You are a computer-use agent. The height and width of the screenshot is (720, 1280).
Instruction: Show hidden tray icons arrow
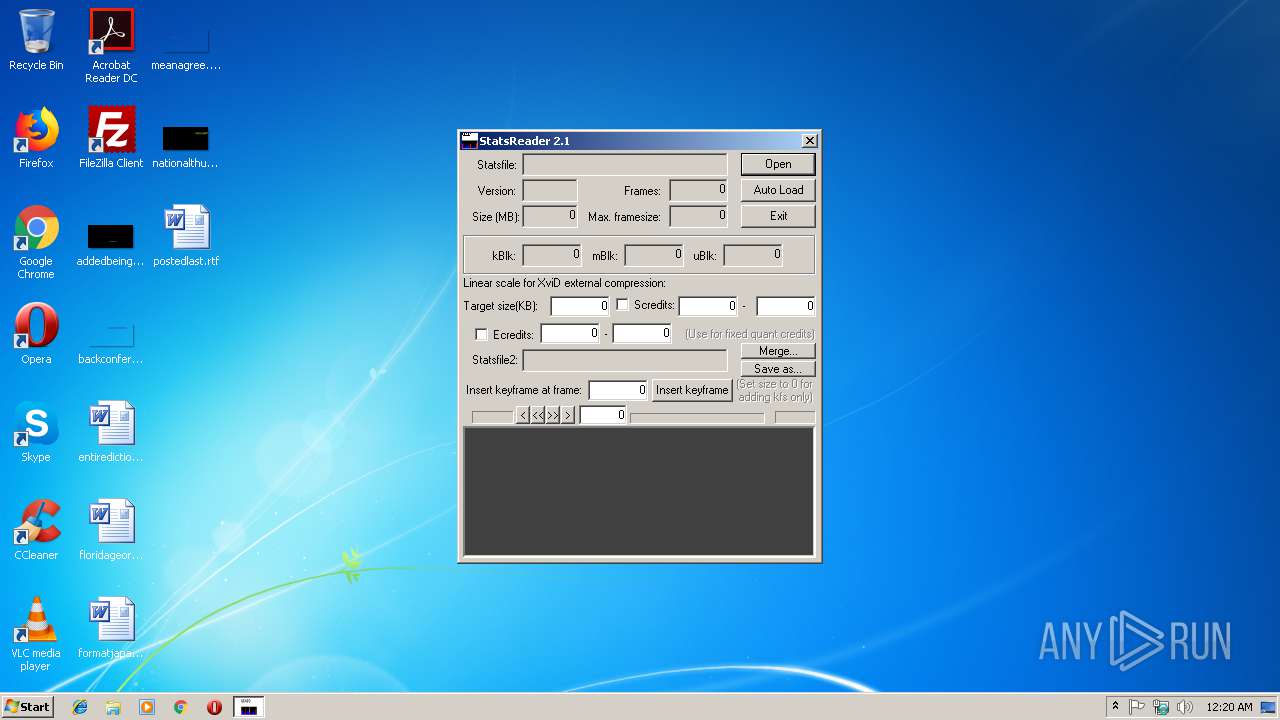[x=1115, y=707]
